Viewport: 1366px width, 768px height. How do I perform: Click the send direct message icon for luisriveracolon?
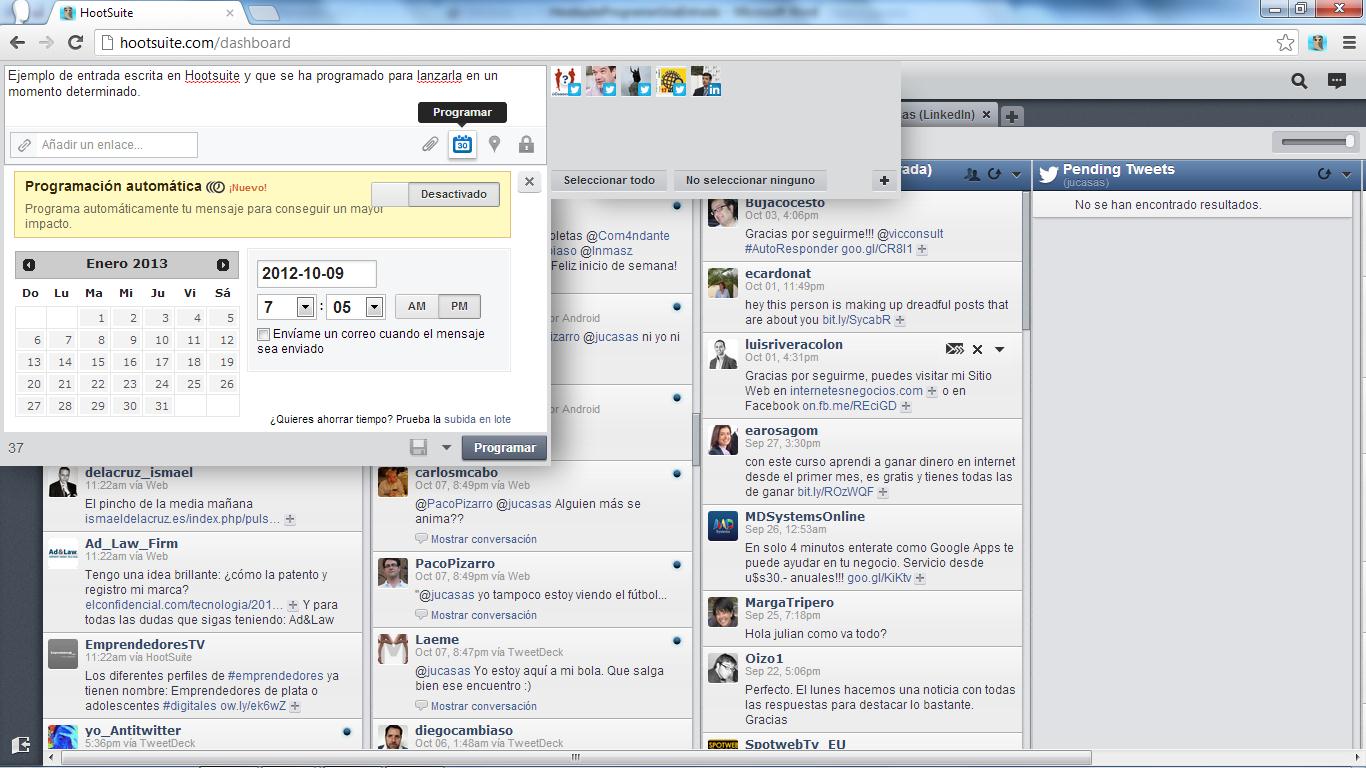click(955, 349)
